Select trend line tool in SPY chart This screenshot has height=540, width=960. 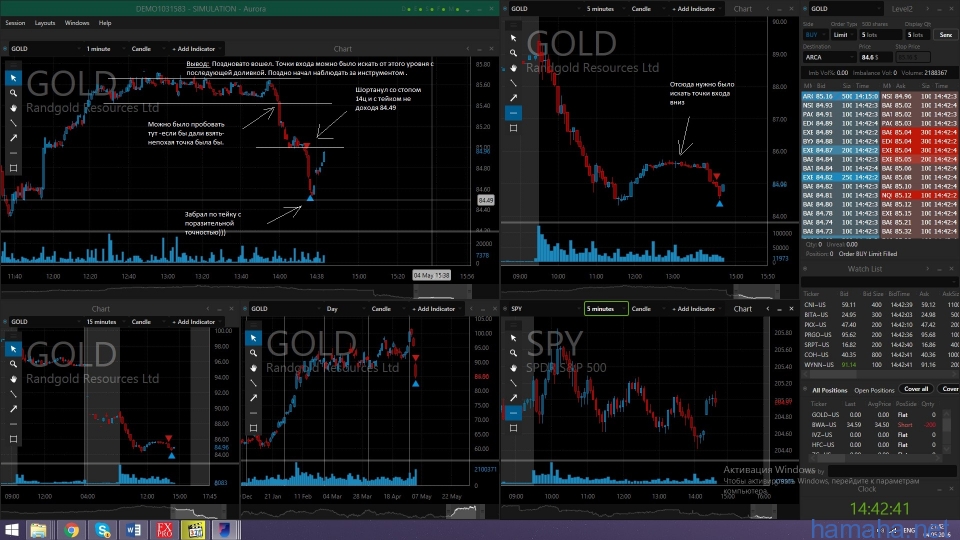pyautogui.click(x=514, y=383)
